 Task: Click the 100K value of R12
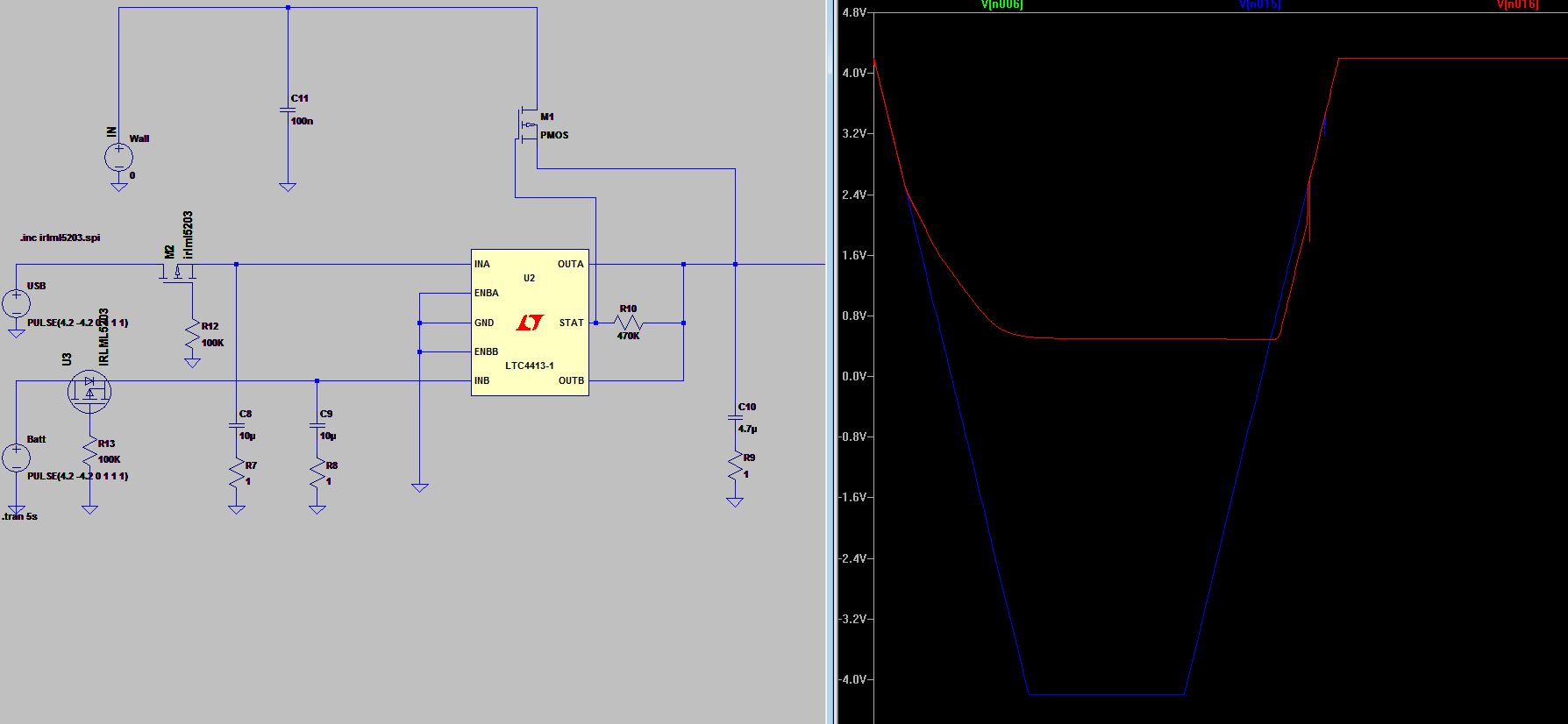click(213, 343)
